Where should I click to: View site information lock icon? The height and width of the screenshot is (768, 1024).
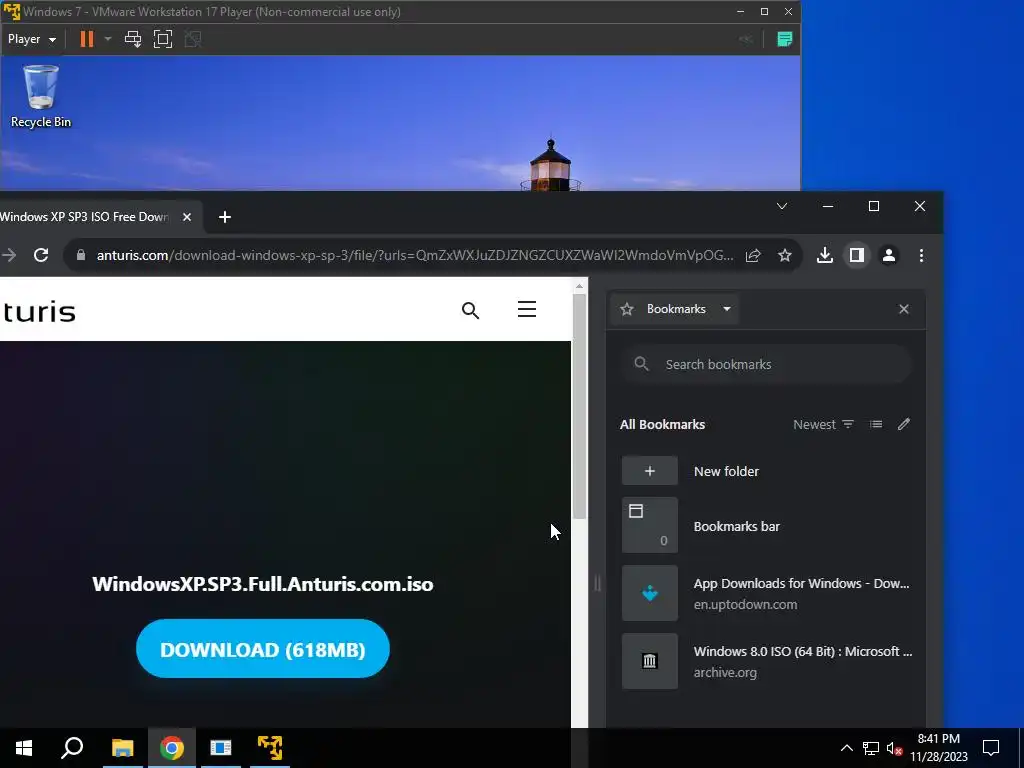[x=81, y=255]
